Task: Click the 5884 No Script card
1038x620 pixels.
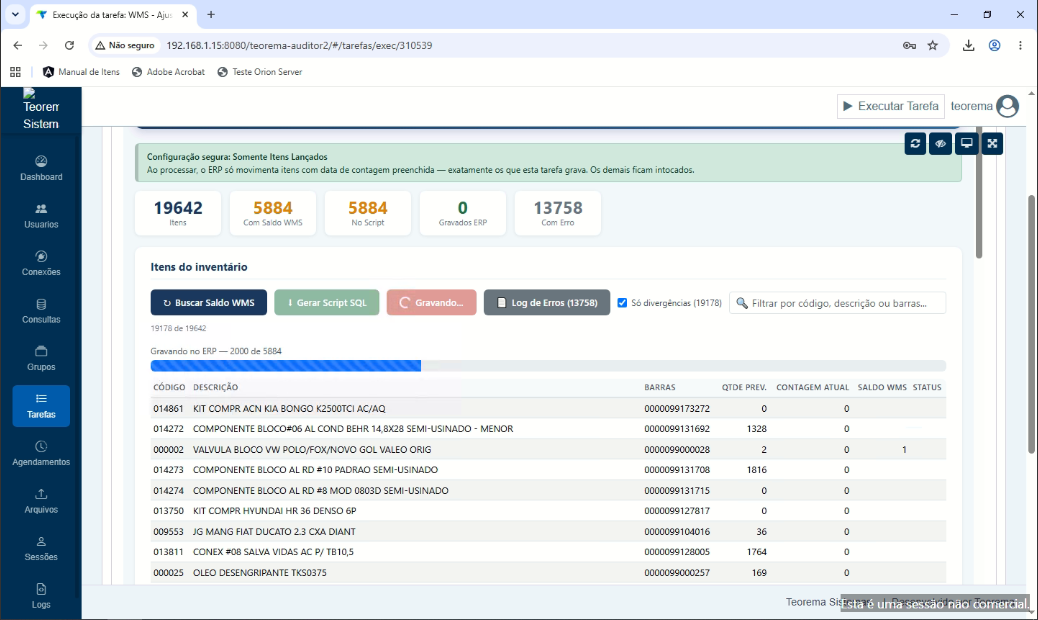Action: (367, 213)
